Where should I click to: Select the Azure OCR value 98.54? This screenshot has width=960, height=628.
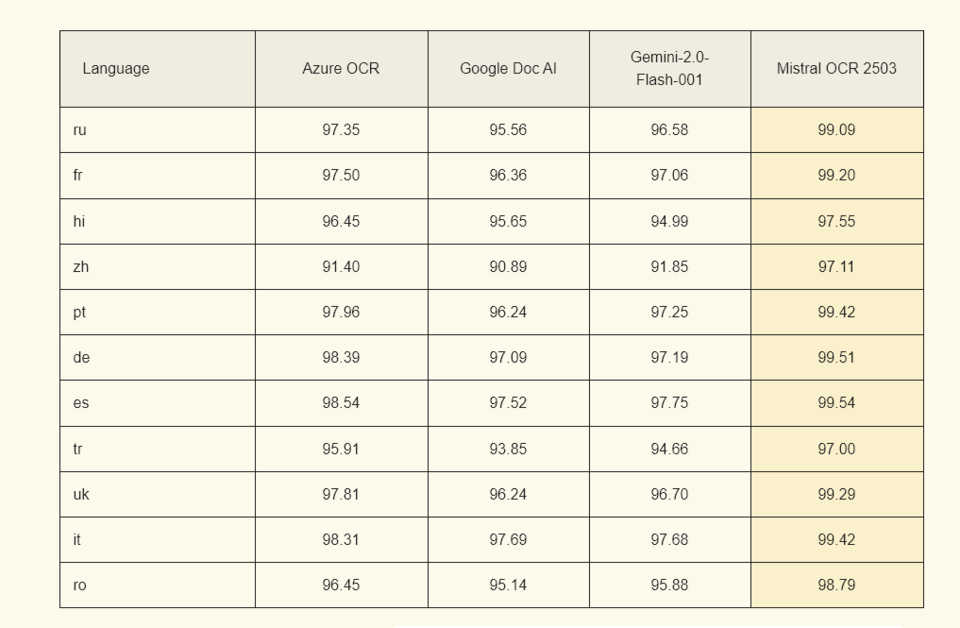click(341, 403)
